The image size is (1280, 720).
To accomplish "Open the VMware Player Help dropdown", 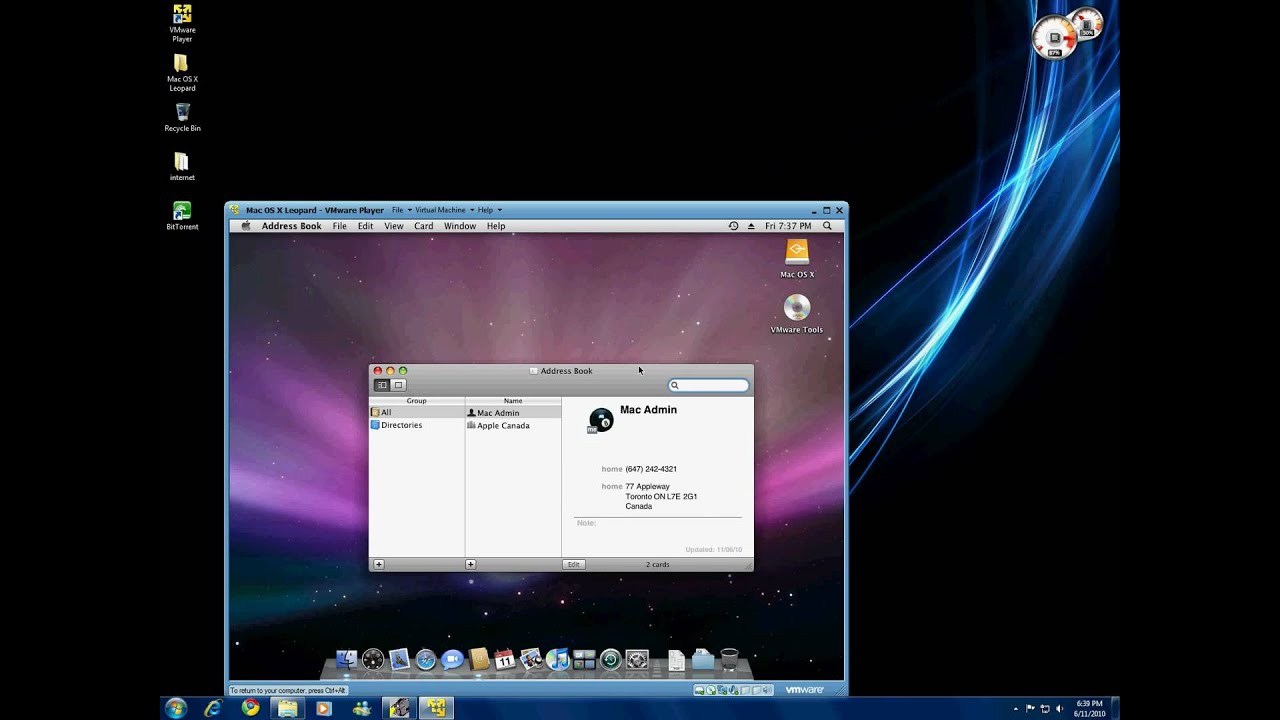I will point(489,210).
